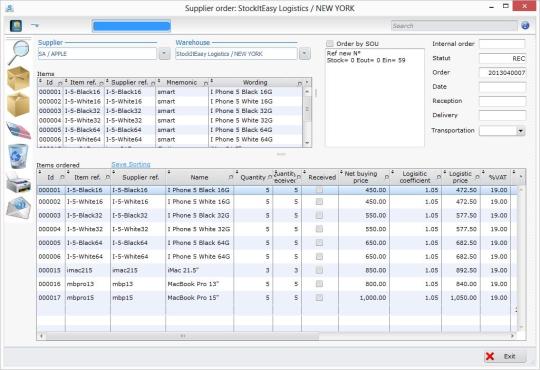Click the pink eraser icon
The height and width of the screenshot is (370, 540).
[x=19, y=130]
